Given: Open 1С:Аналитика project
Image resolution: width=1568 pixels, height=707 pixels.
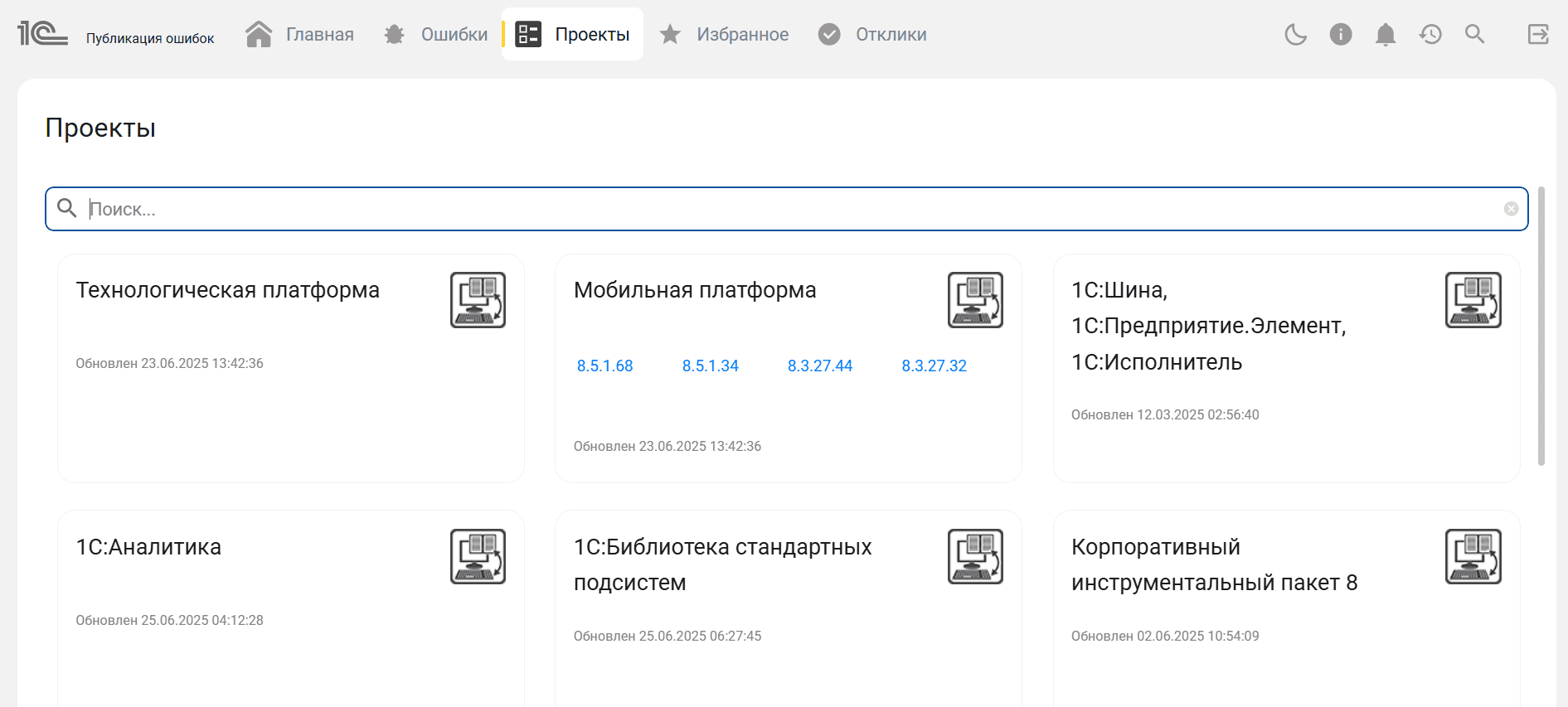Looking at the screenshot, I should tap(148, 547).
